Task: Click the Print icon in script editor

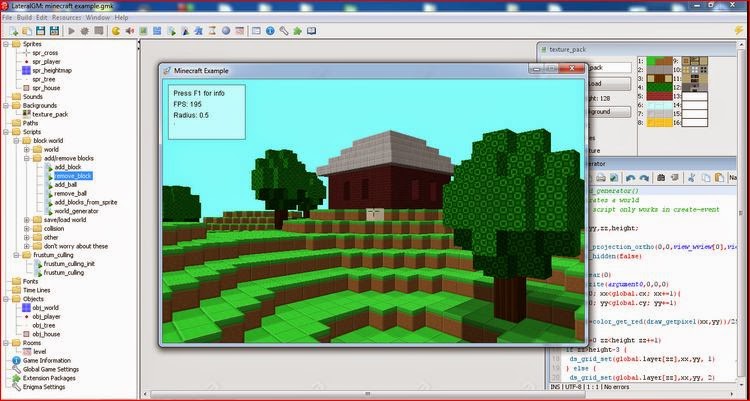Action: [x=601, y=178]
